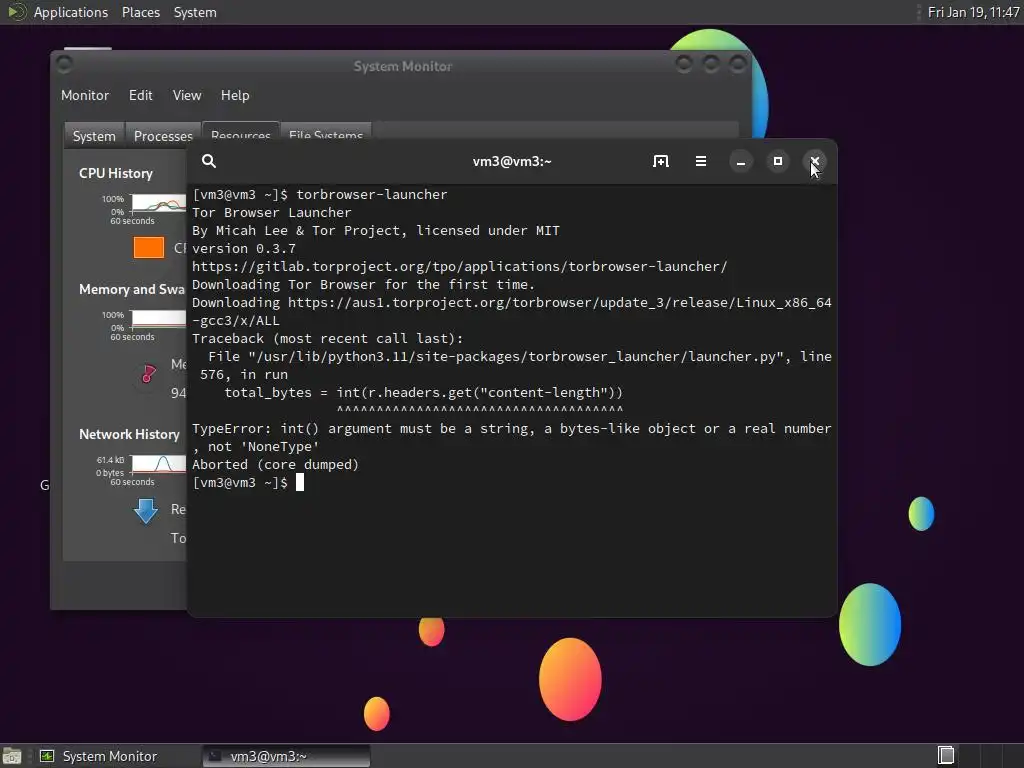The height and width of the screenshot is (768, 1024).
Task: Click the terminal title vm3@vm3:~
Action: tap(512, 161)
